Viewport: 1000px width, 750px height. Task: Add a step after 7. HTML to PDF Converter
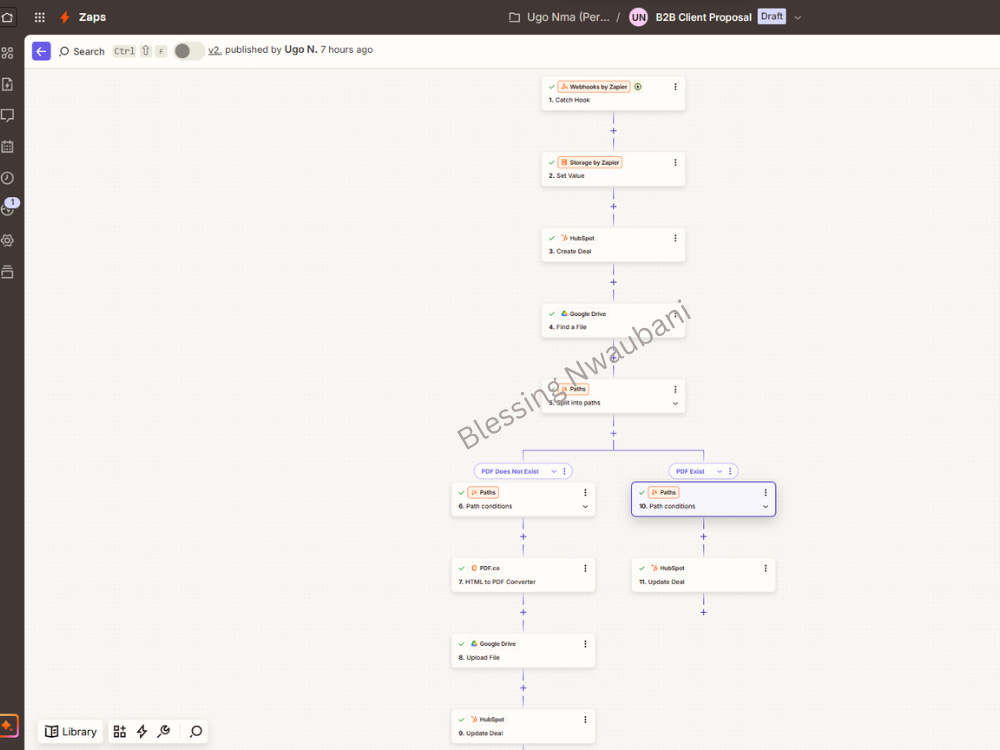[x=524, y=612]
